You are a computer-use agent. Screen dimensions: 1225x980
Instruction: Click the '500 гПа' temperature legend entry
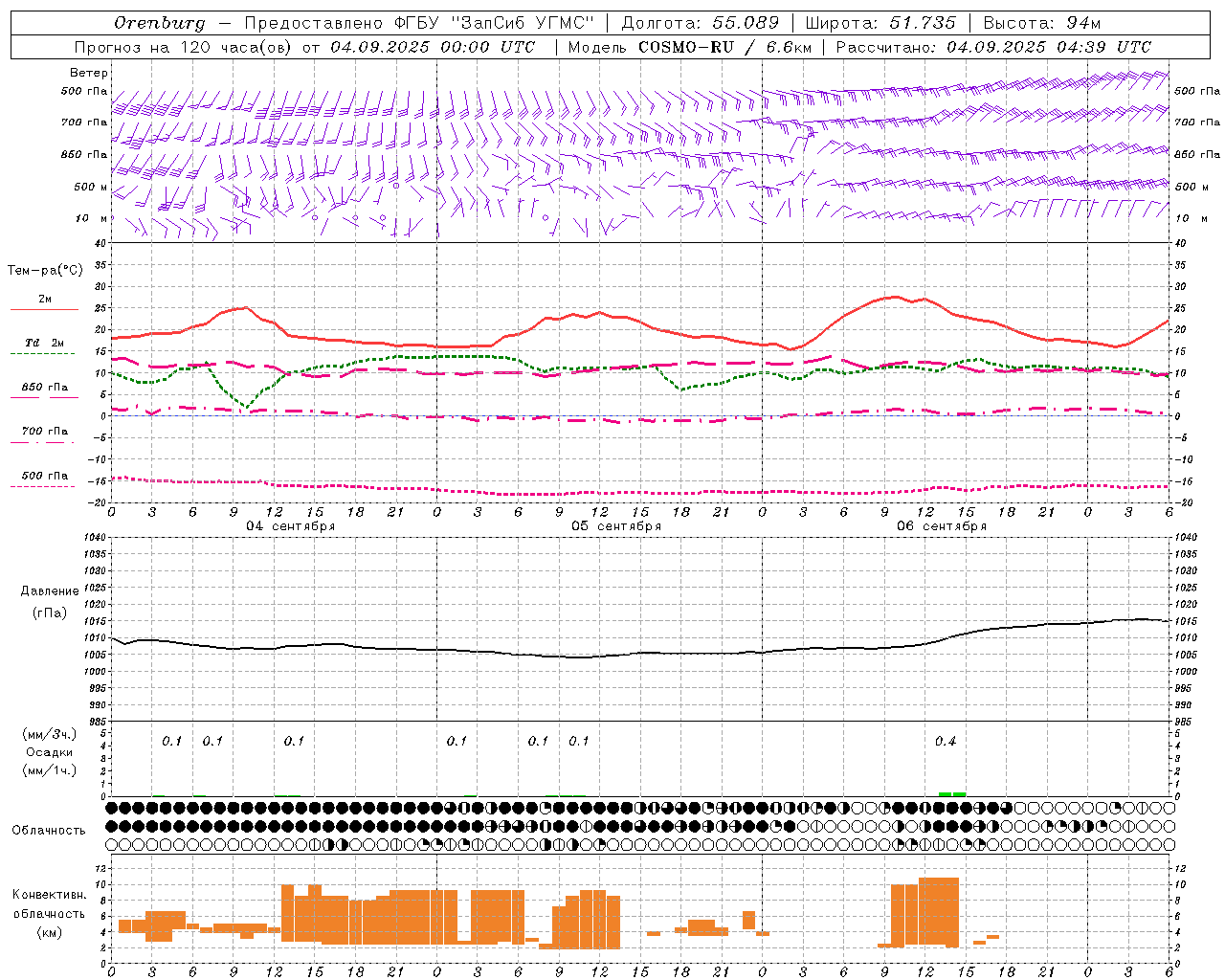pos(45,476)
